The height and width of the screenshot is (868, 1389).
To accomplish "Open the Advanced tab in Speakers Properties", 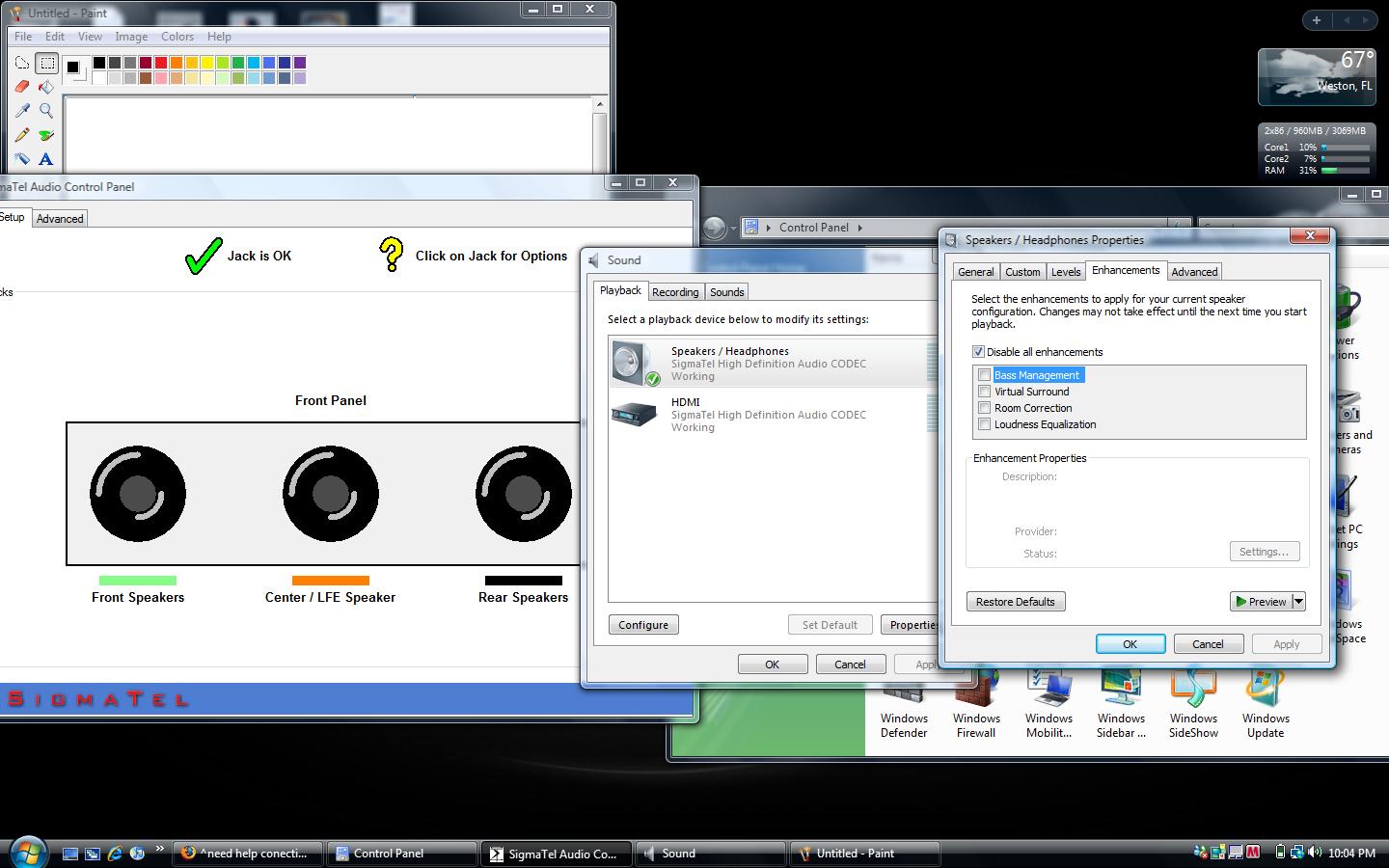I will tap(1194, 272).
